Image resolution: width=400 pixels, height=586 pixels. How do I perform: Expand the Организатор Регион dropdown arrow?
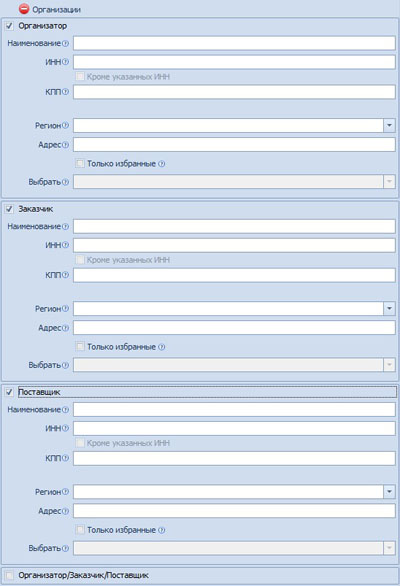pyautogui.click(x=389, y=126)
